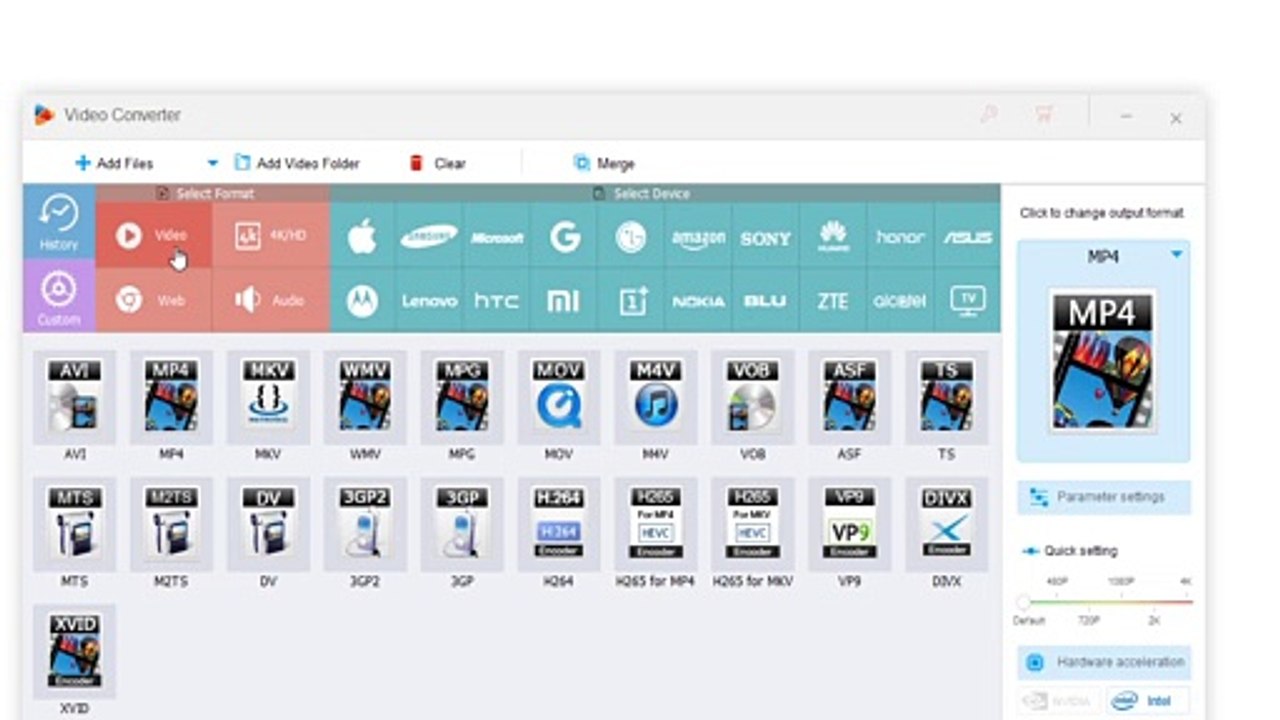1280x720 pixels.
Task: Choose the 3GP2 format icon
Action: tap(365, 523)
